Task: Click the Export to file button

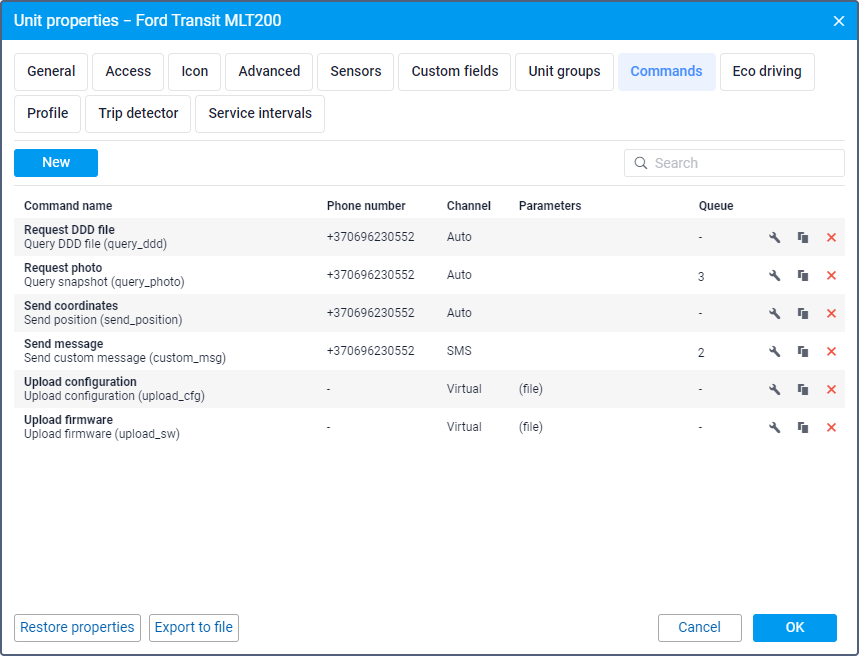Action: [x=194, y=628]
